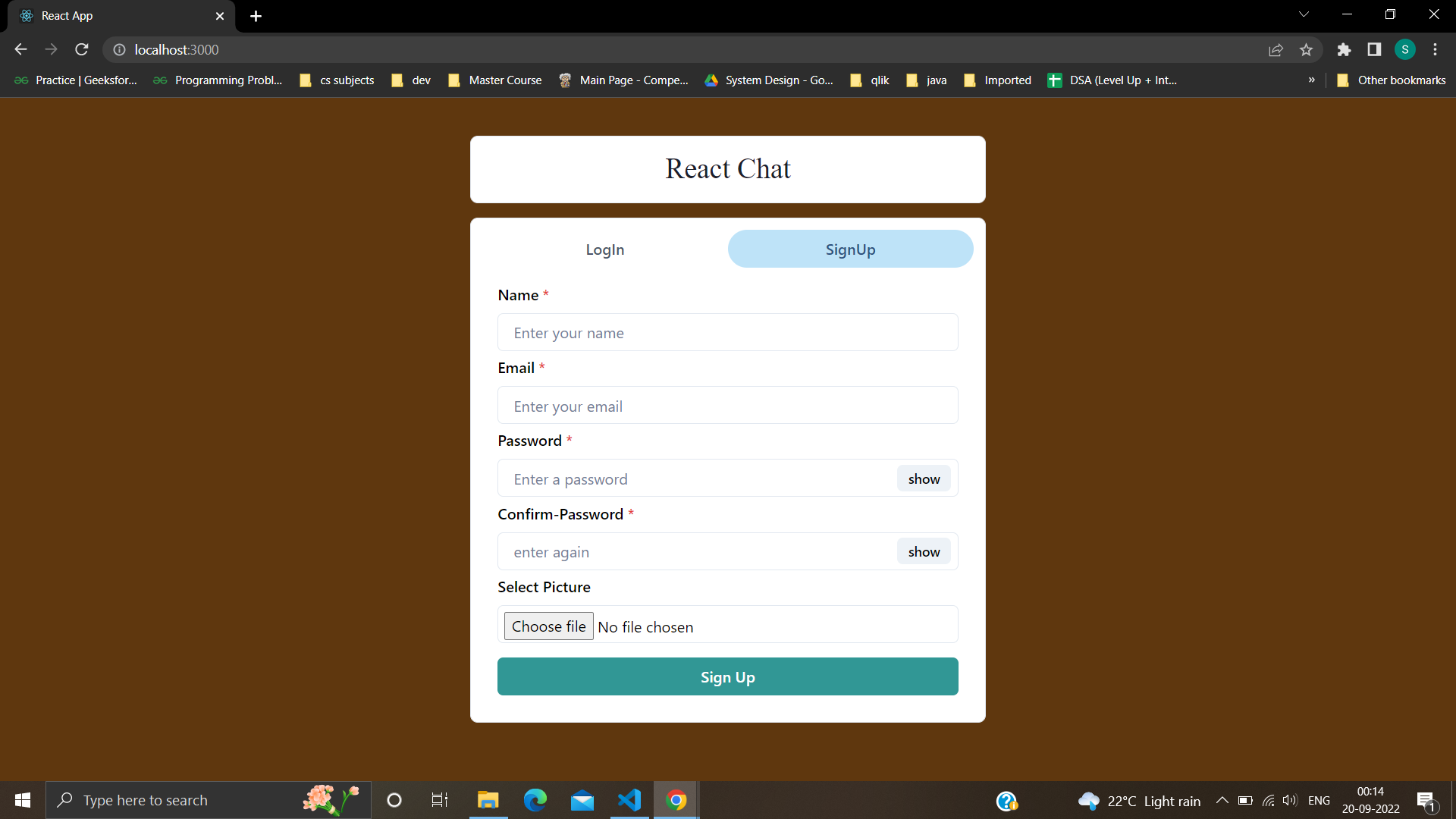
Task: Share this page
Action: click(1276, 49)
